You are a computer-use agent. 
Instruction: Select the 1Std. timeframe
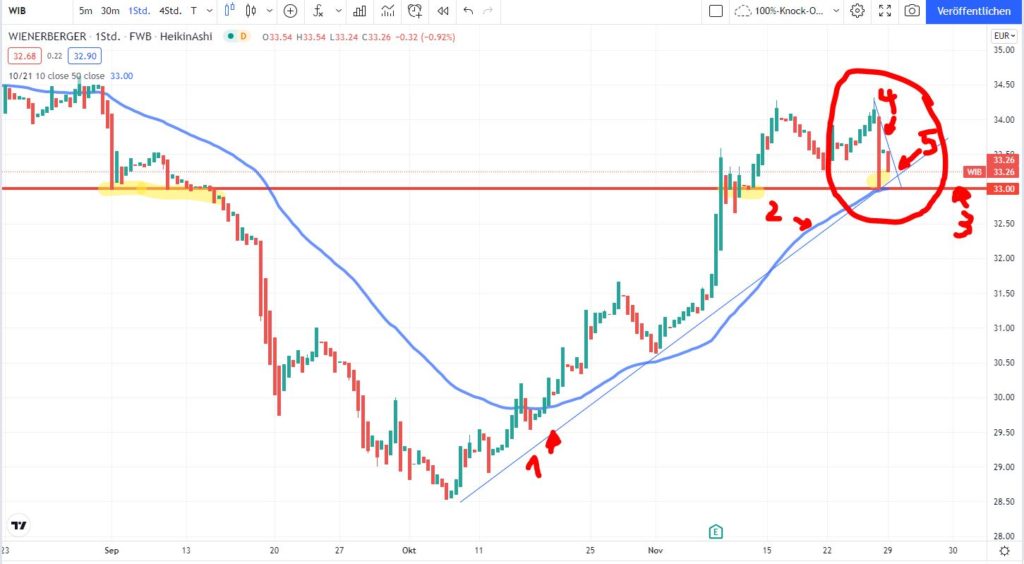pos(138,11)
